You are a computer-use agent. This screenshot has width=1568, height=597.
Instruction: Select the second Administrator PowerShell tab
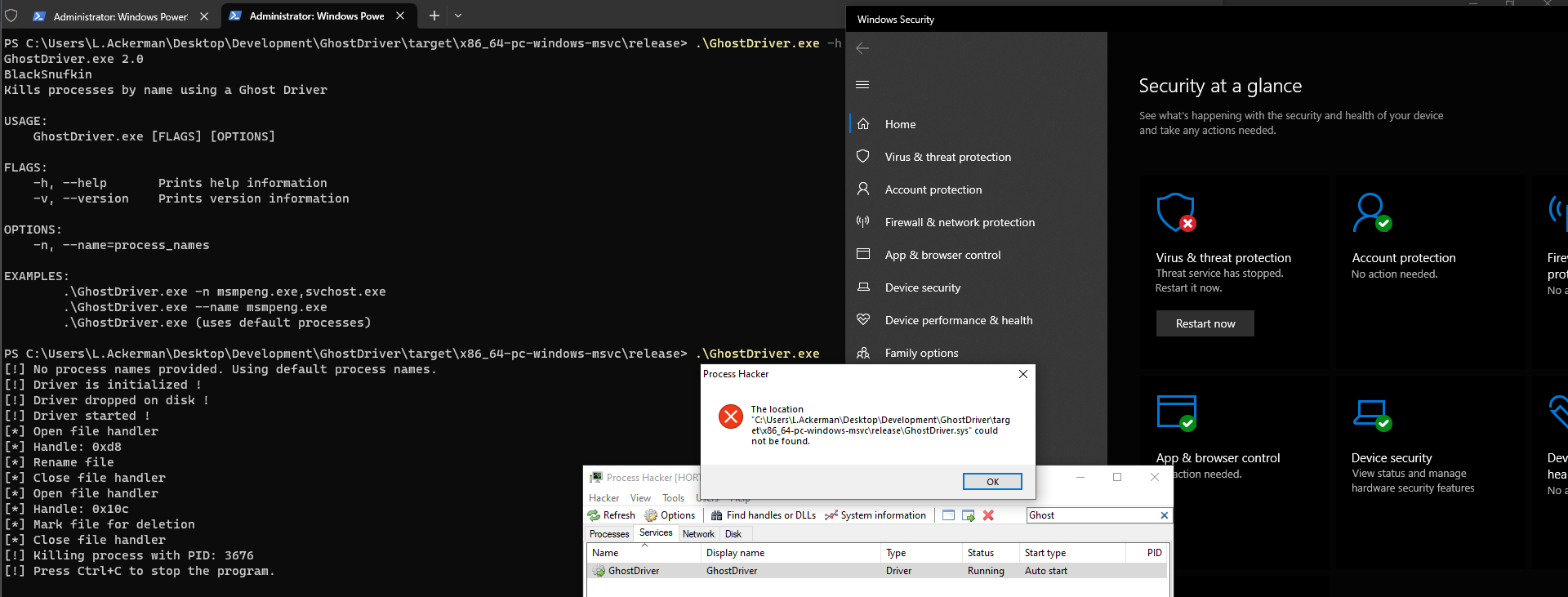point(318,16)
